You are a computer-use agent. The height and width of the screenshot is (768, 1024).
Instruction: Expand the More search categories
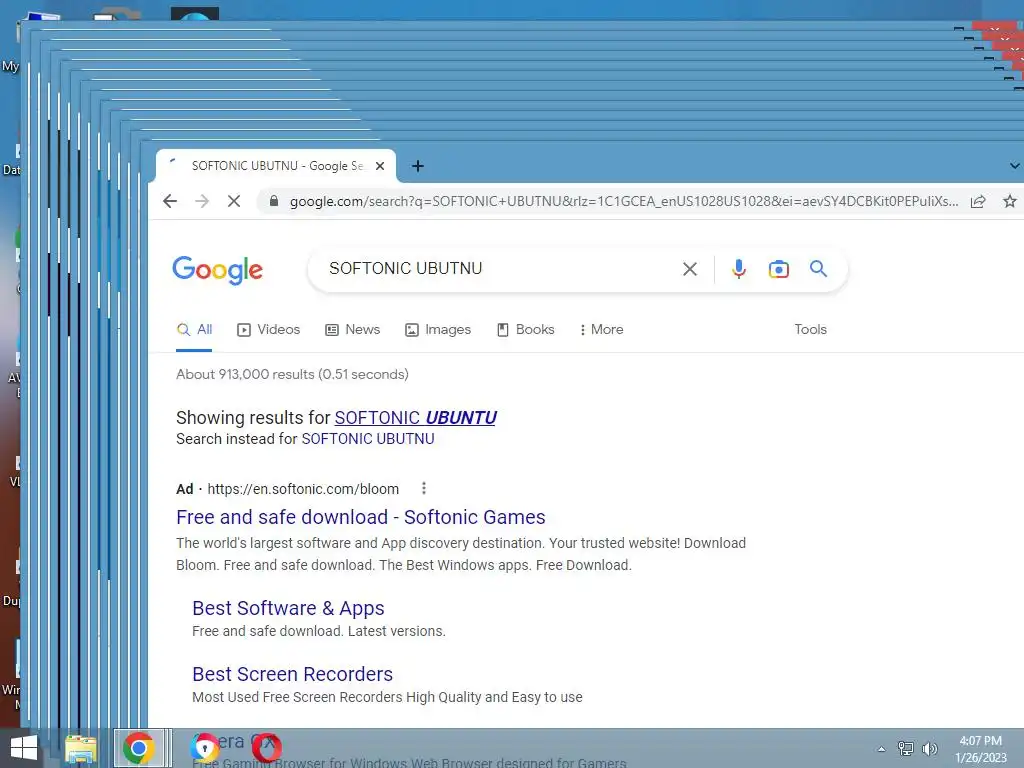point(601,330)
